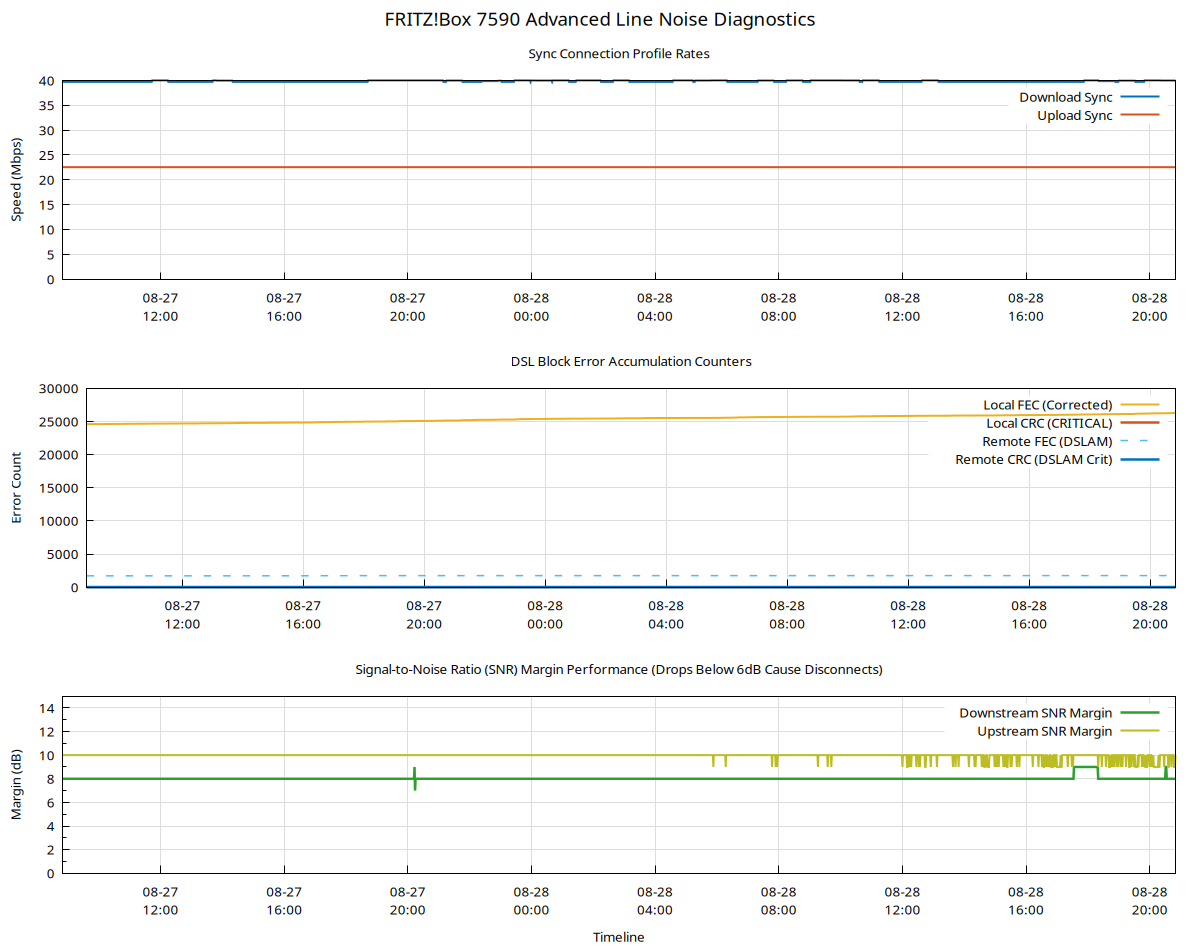Click the 30000 tick on the Error Count axis
The height and width of the screenshot is (950, 1200).
(58, 389)
